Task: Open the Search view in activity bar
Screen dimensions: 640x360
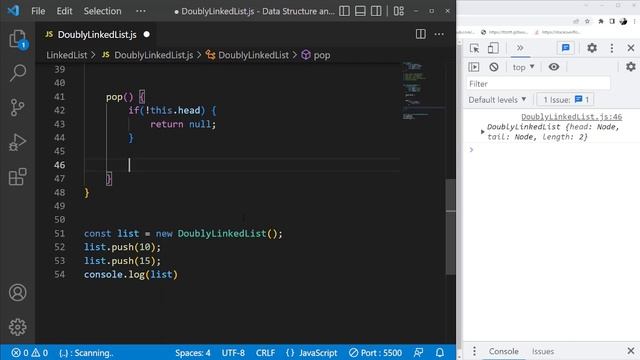Action: click(x=18, y=73)
